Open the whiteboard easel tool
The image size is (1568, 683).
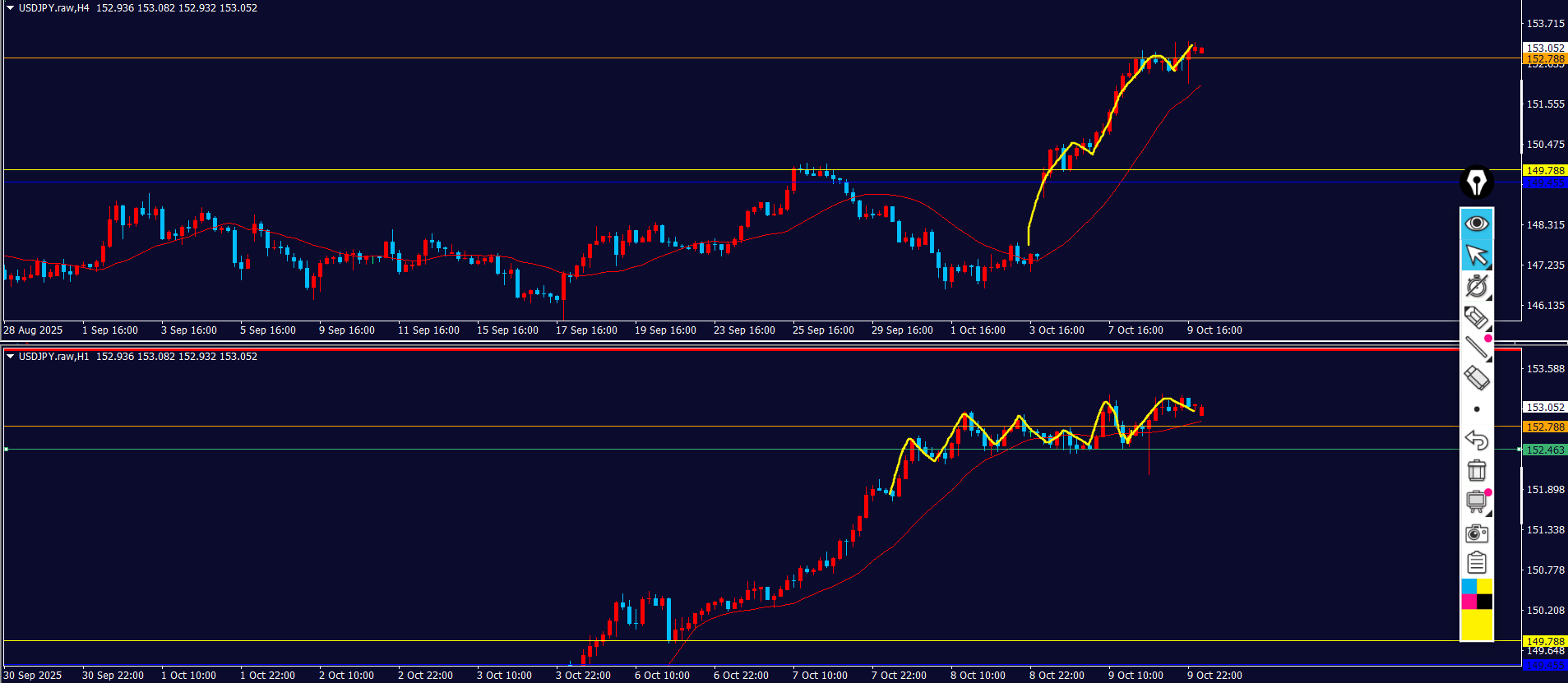coord(1476,501)
